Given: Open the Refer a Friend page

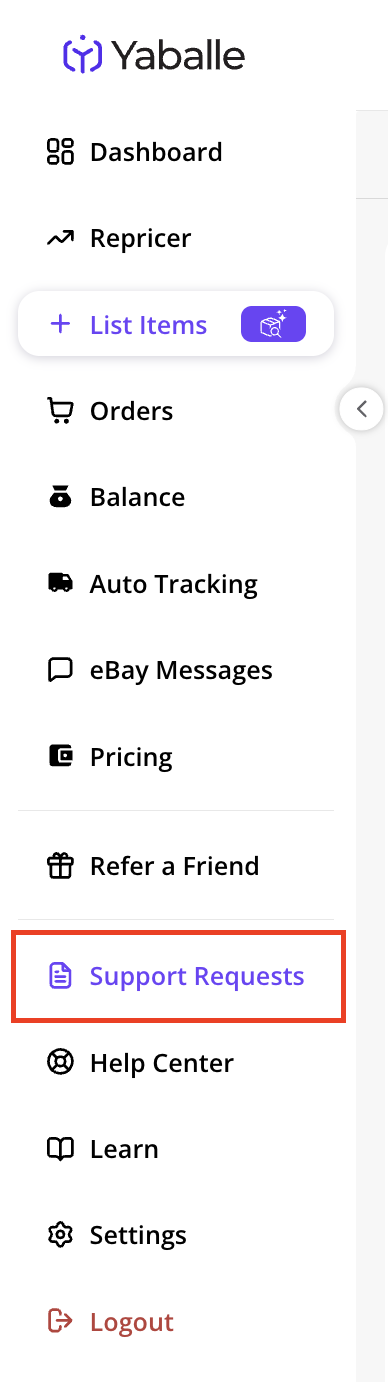Looking at the screenshot, I should (x=176, y=865).
